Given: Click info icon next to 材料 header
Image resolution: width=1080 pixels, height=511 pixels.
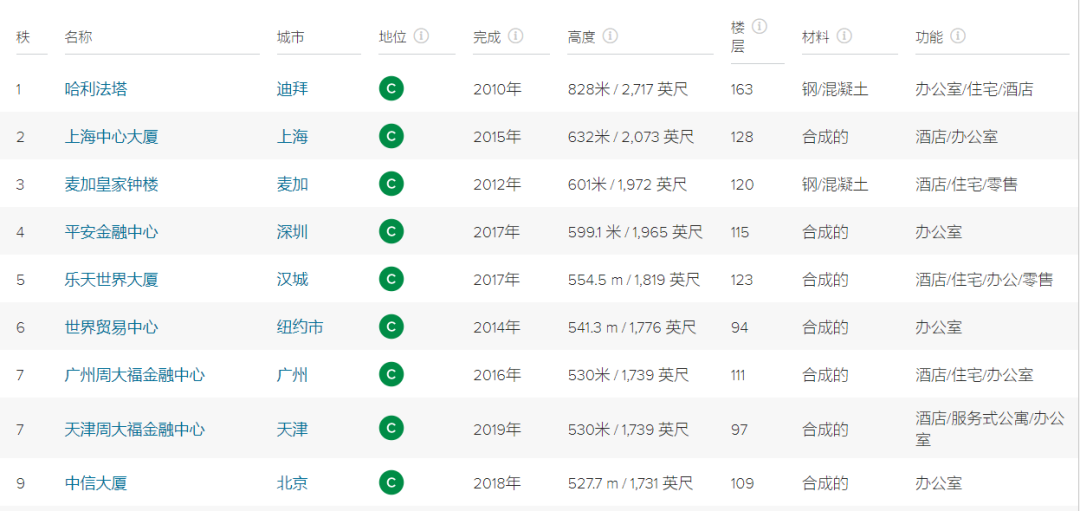Looking at the screenshot, I should 844,36.
